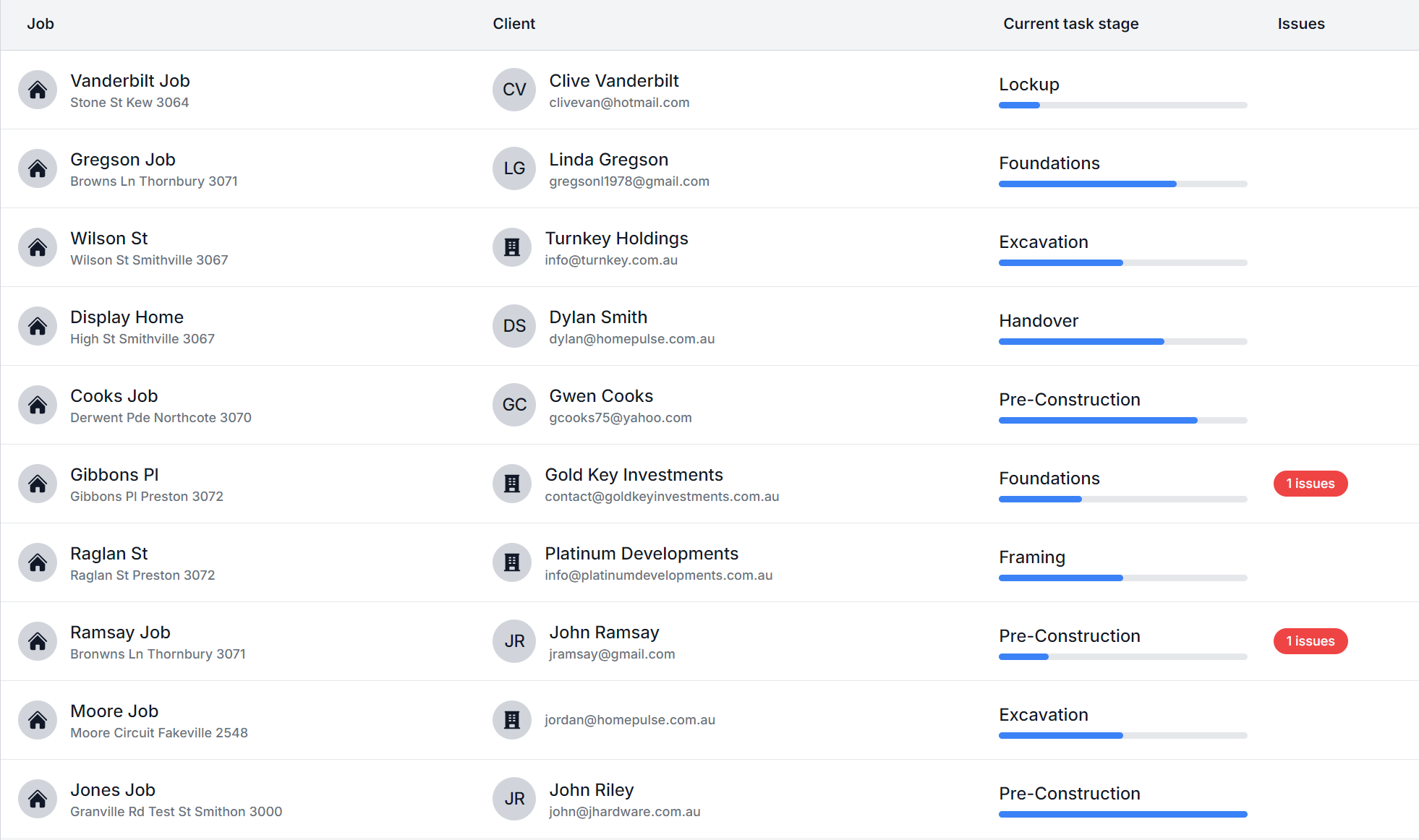1419x840 pixels.
Task: Sort by the Issues column header
Action: tap(1301, 24)
